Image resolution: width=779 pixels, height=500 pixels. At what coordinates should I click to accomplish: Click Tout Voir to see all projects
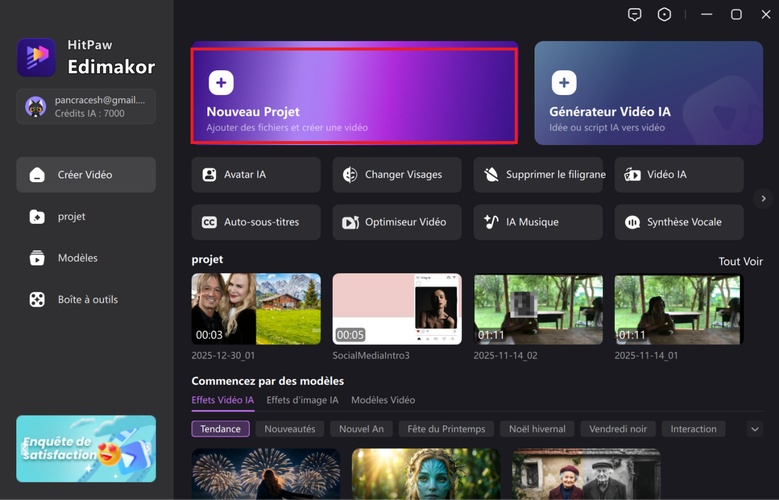point(740,261)
